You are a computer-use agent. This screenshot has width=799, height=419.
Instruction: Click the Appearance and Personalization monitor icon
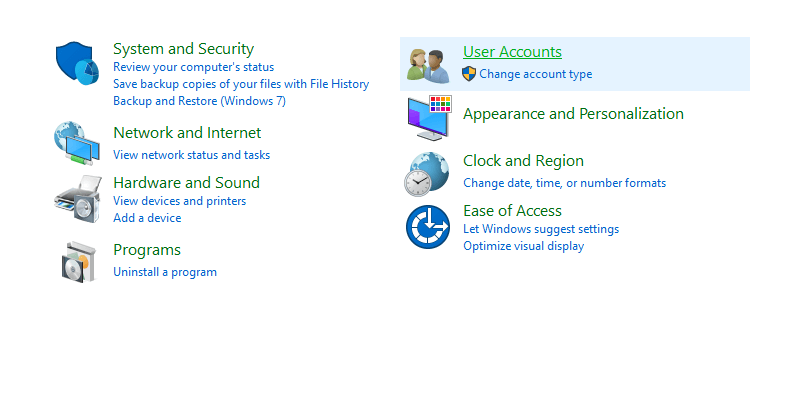tap(429, 118)
